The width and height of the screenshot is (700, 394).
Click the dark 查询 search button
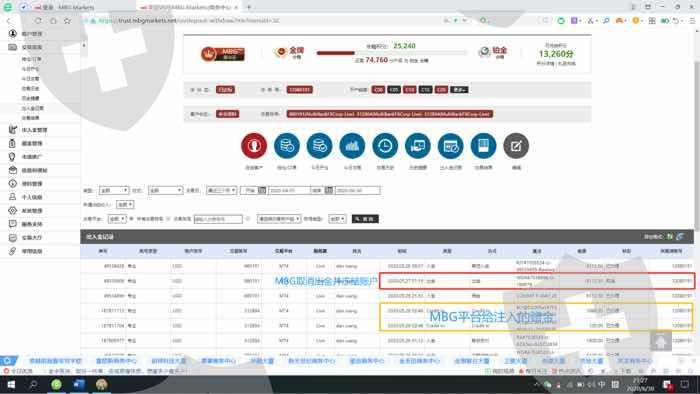pyautogui.click(x=365, y=219)
